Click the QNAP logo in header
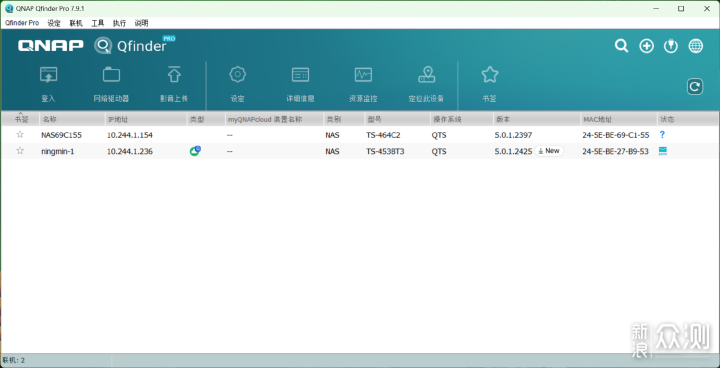Screen dimensions: 720x368 [x=51, y=45]
